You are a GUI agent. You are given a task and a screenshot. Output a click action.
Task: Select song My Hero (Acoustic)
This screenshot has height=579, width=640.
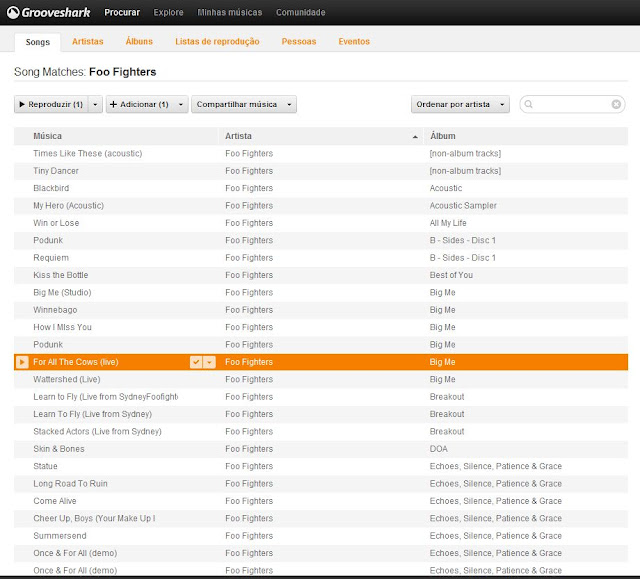69,206
